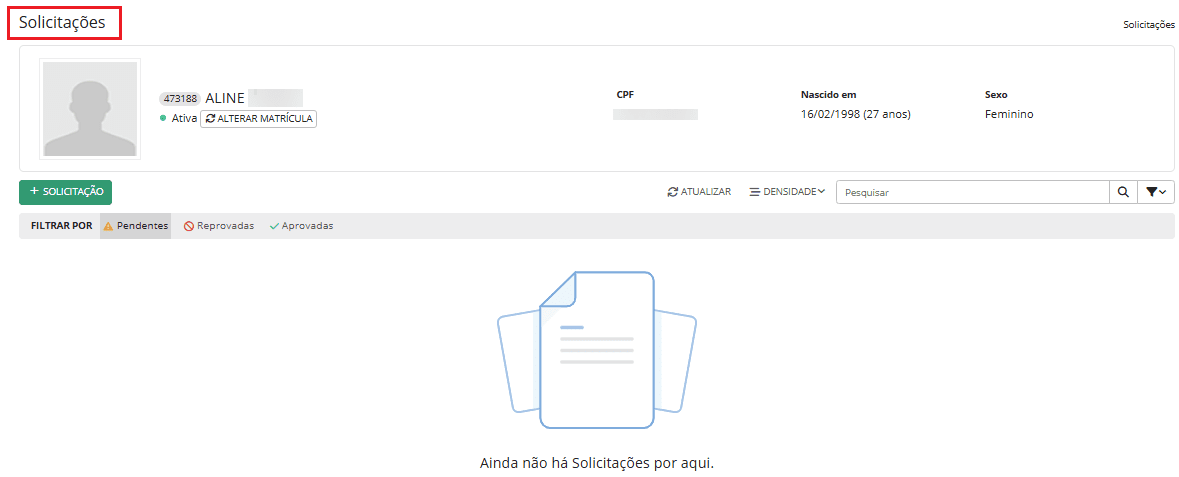Select the 473188 enrollment number badge

[x=180, y=99]
